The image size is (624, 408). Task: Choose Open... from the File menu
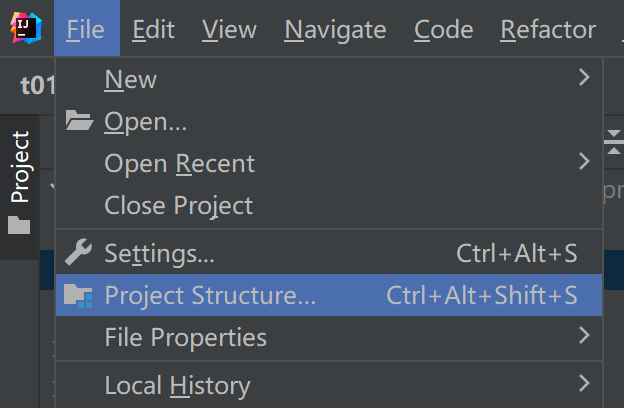[146, 121]
